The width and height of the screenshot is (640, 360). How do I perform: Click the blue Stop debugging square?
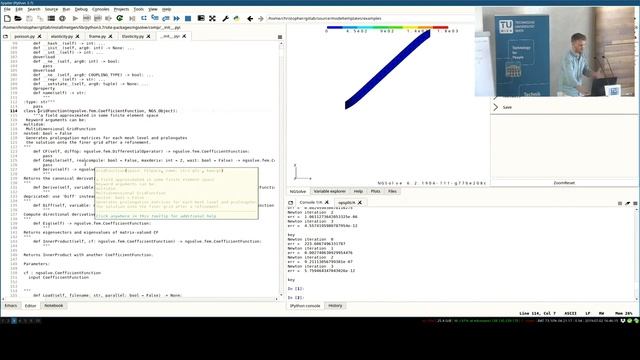point(188,18)
